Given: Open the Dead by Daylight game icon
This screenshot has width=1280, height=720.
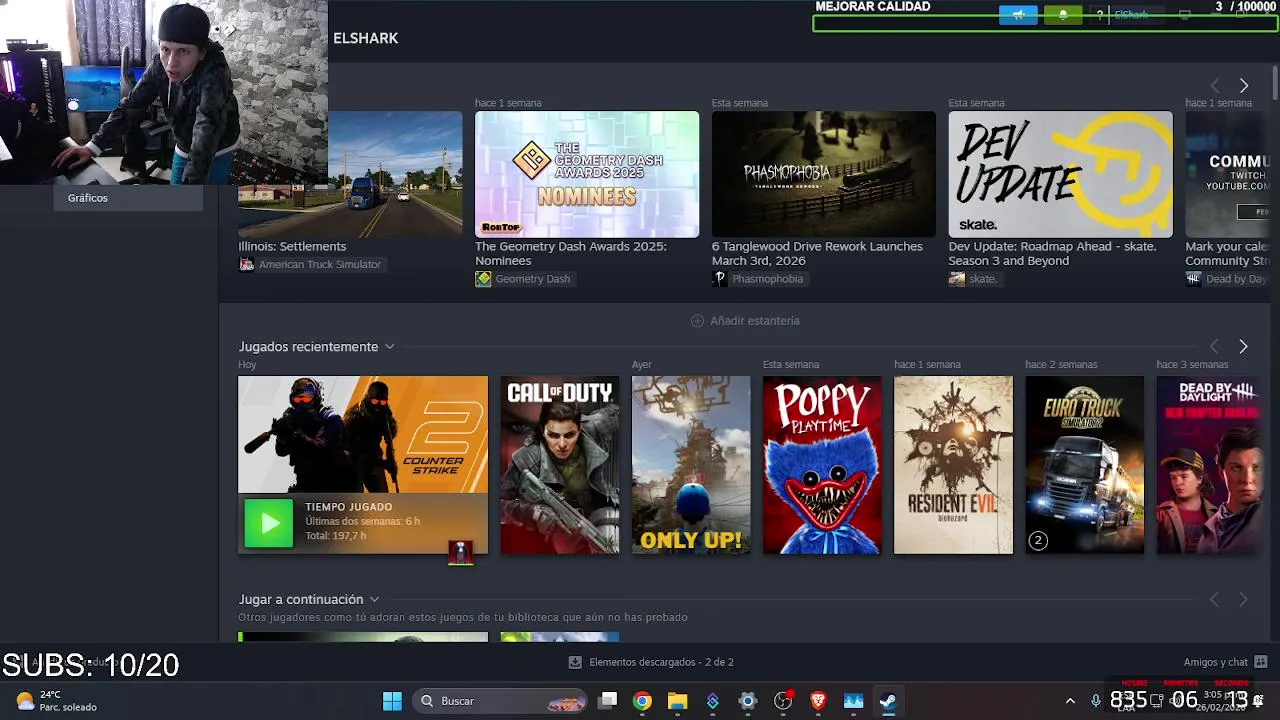Looking at the screenshot, I should pyautogui.click(x=1193, y=279).
